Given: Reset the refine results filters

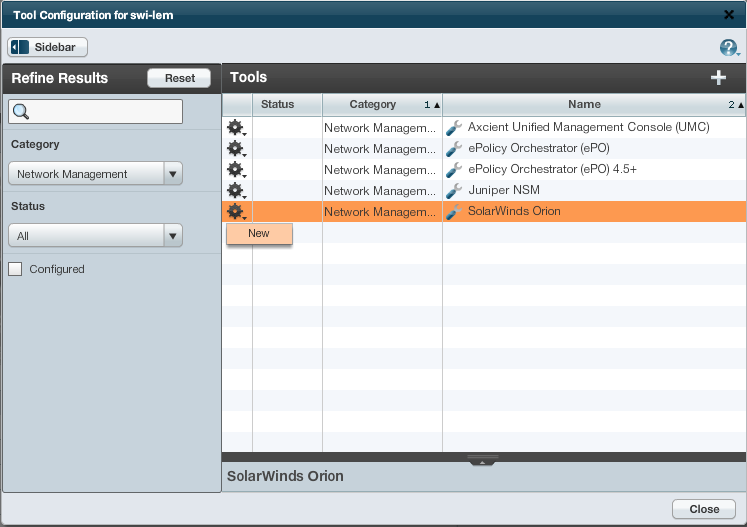Looking at the screenshot, I should (179, 78).
